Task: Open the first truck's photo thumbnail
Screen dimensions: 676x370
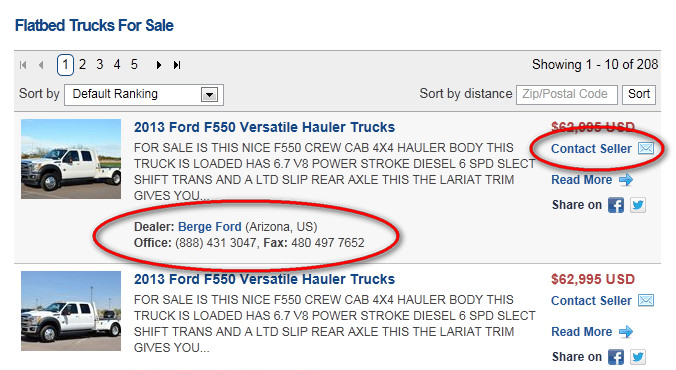Action: 71,159
